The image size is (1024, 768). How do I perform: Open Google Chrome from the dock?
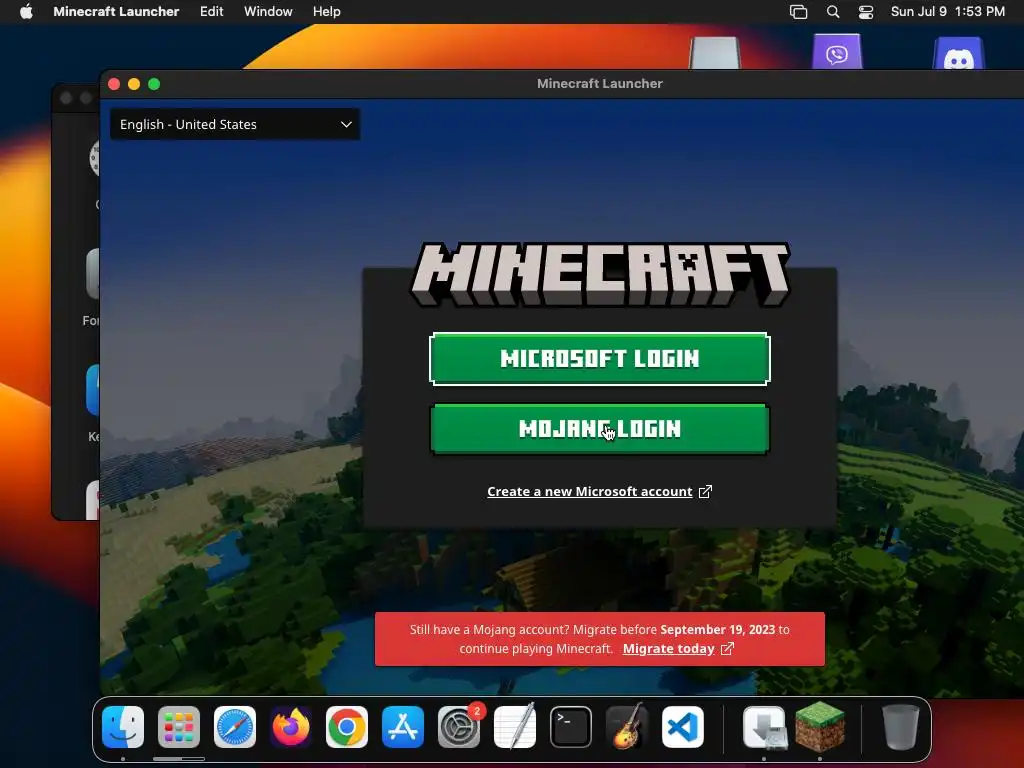coord(347,727)
